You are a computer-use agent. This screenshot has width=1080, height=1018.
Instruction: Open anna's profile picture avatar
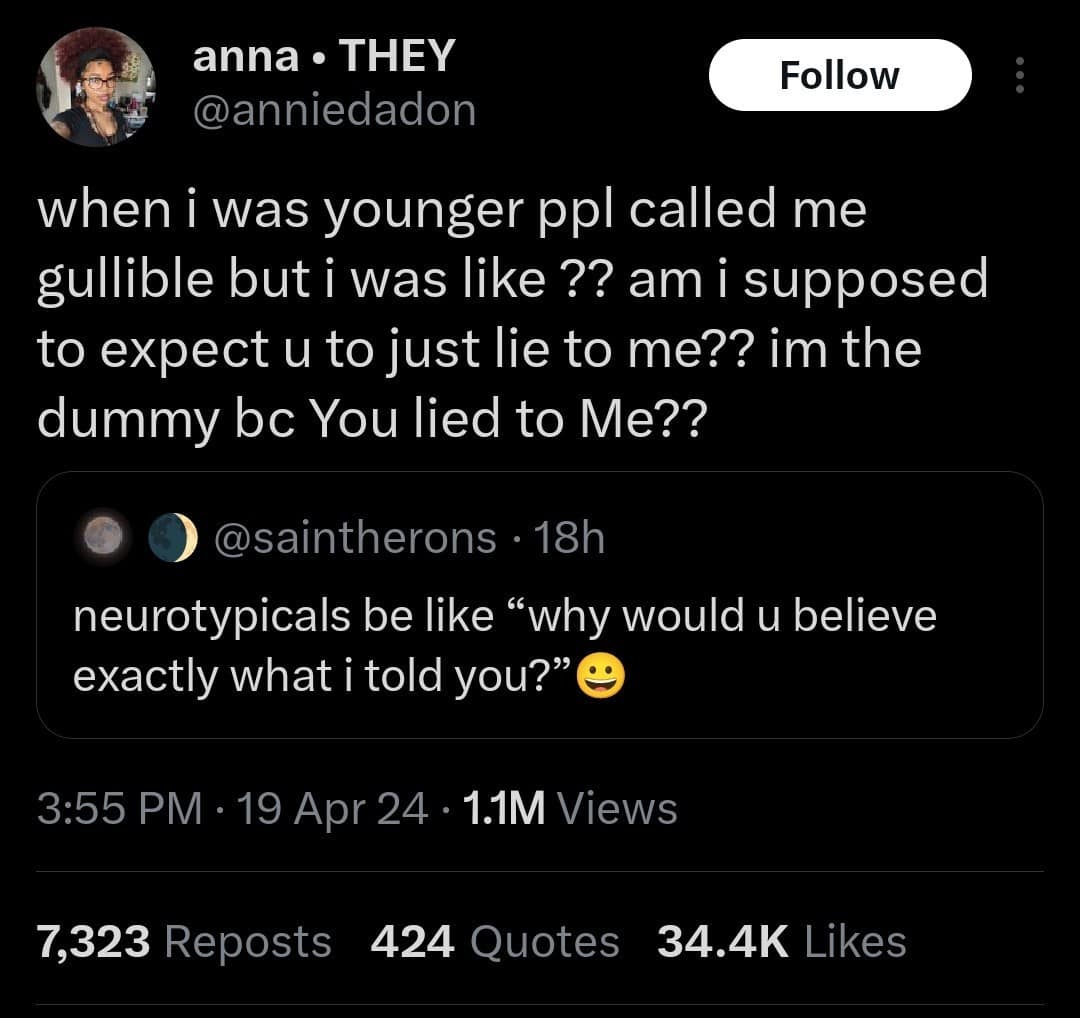(x=96, y=87)
